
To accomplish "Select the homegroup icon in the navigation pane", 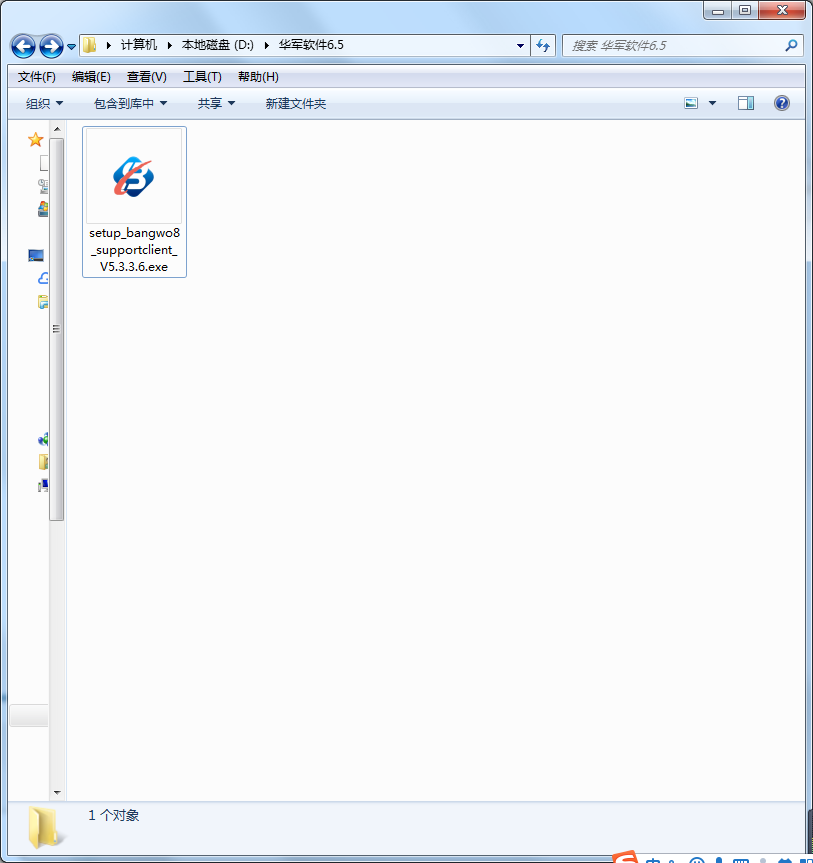I will point(43,439).
